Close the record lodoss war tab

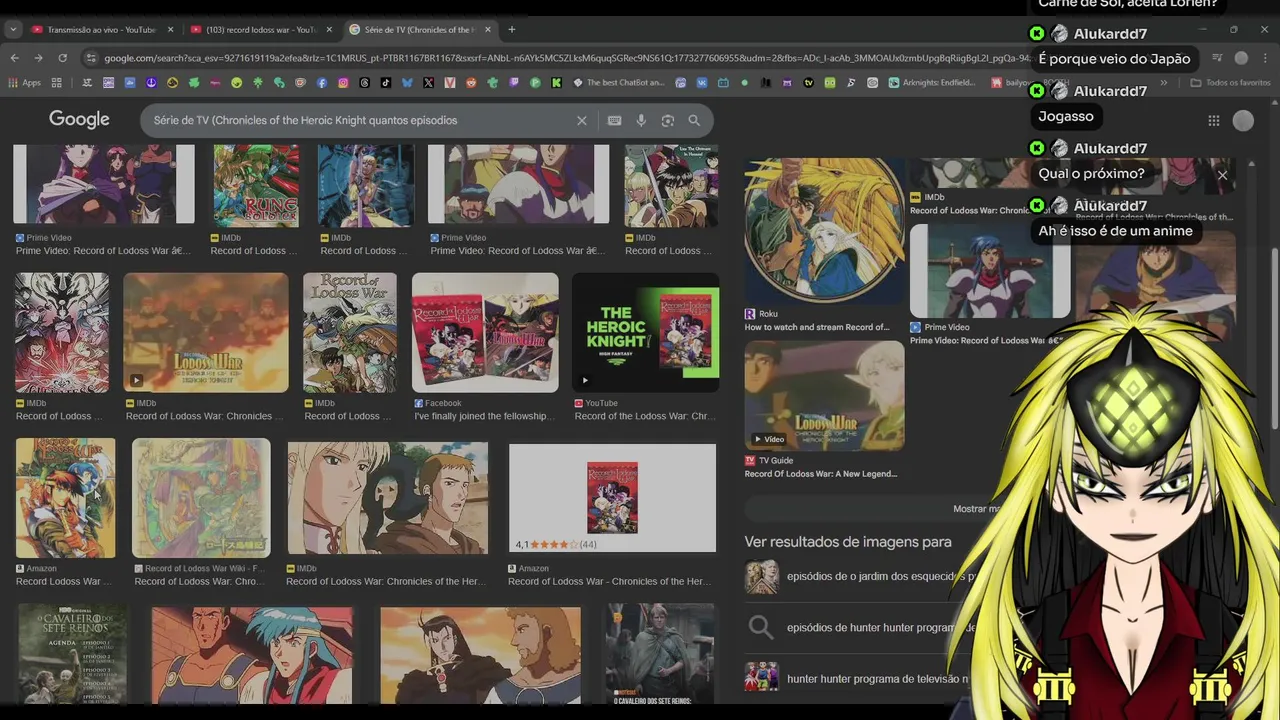coord(328,30)
